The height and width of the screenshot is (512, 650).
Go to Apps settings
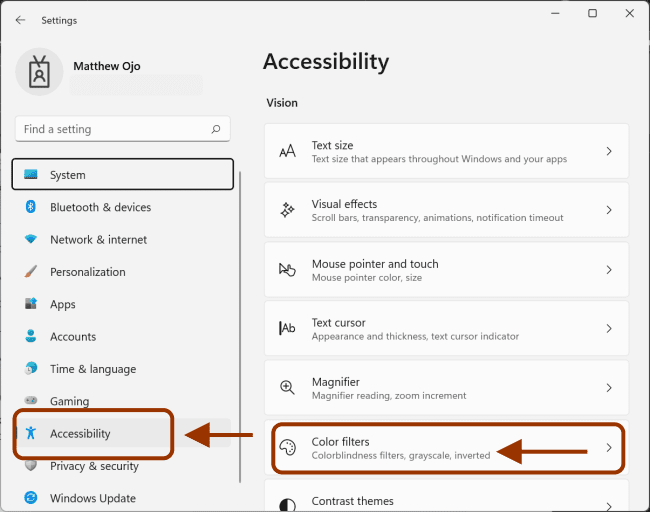pos(123,304)
